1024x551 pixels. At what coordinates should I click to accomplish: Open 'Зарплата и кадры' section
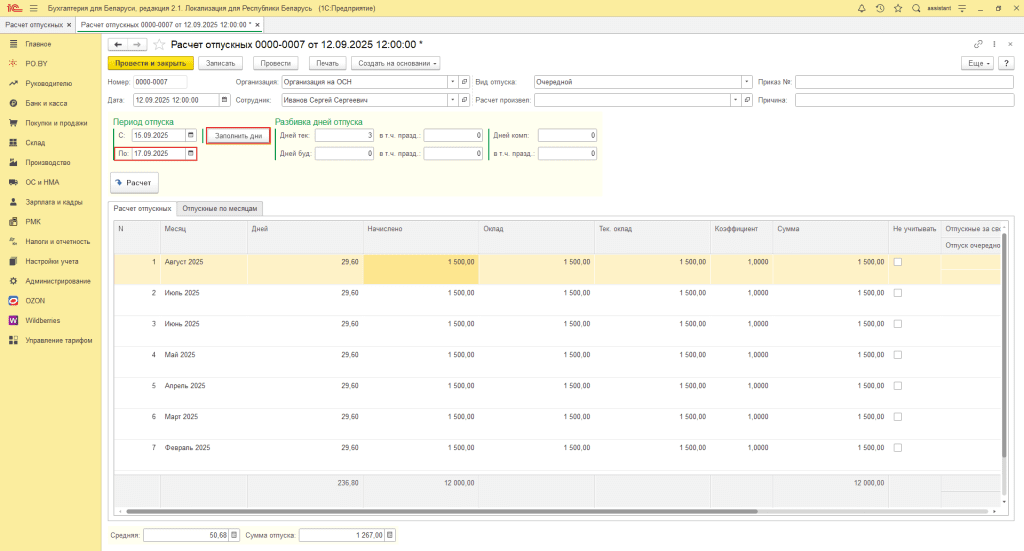tap(54, 202)
